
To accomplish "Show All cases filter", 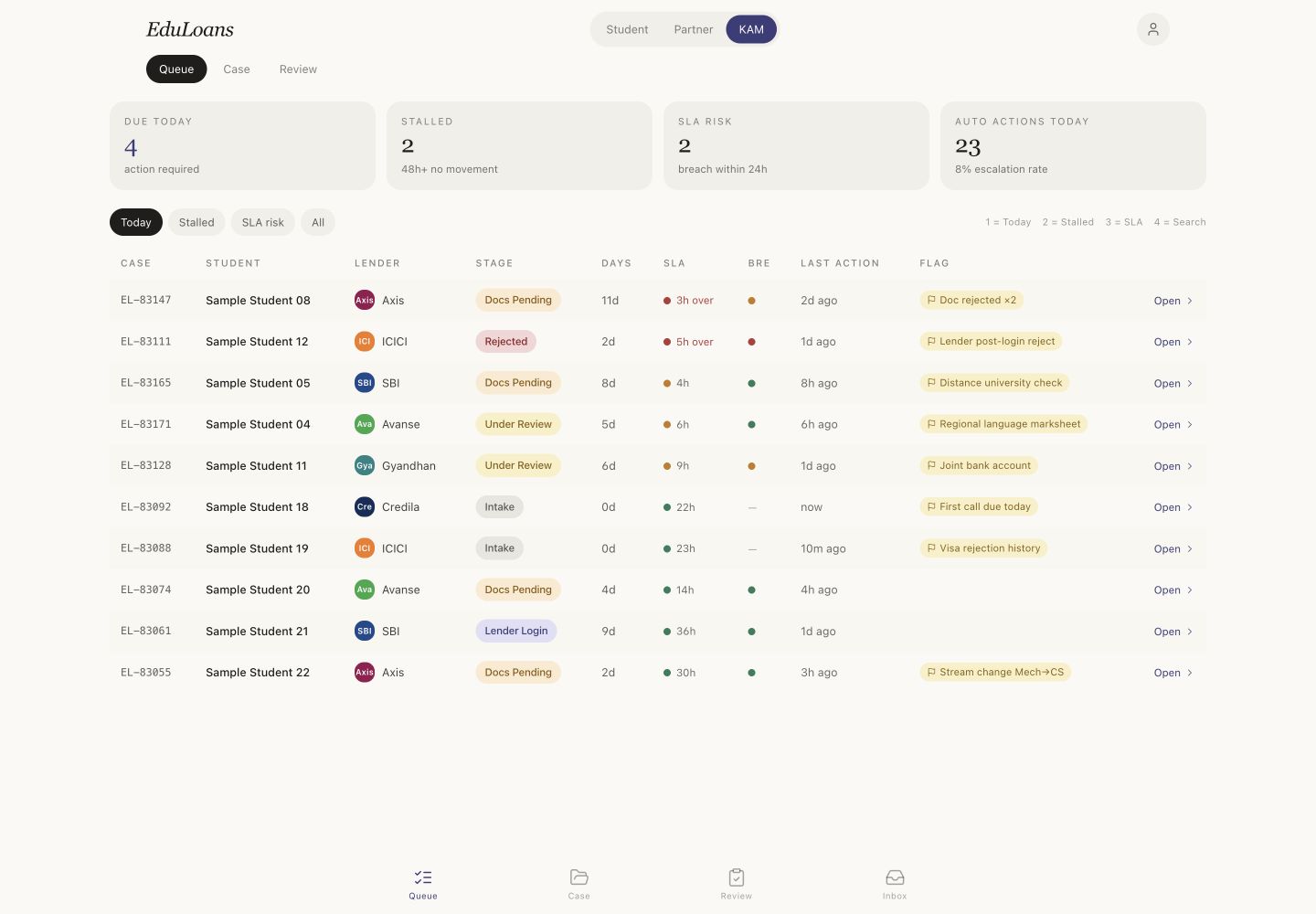I will [x=318, y=222].
